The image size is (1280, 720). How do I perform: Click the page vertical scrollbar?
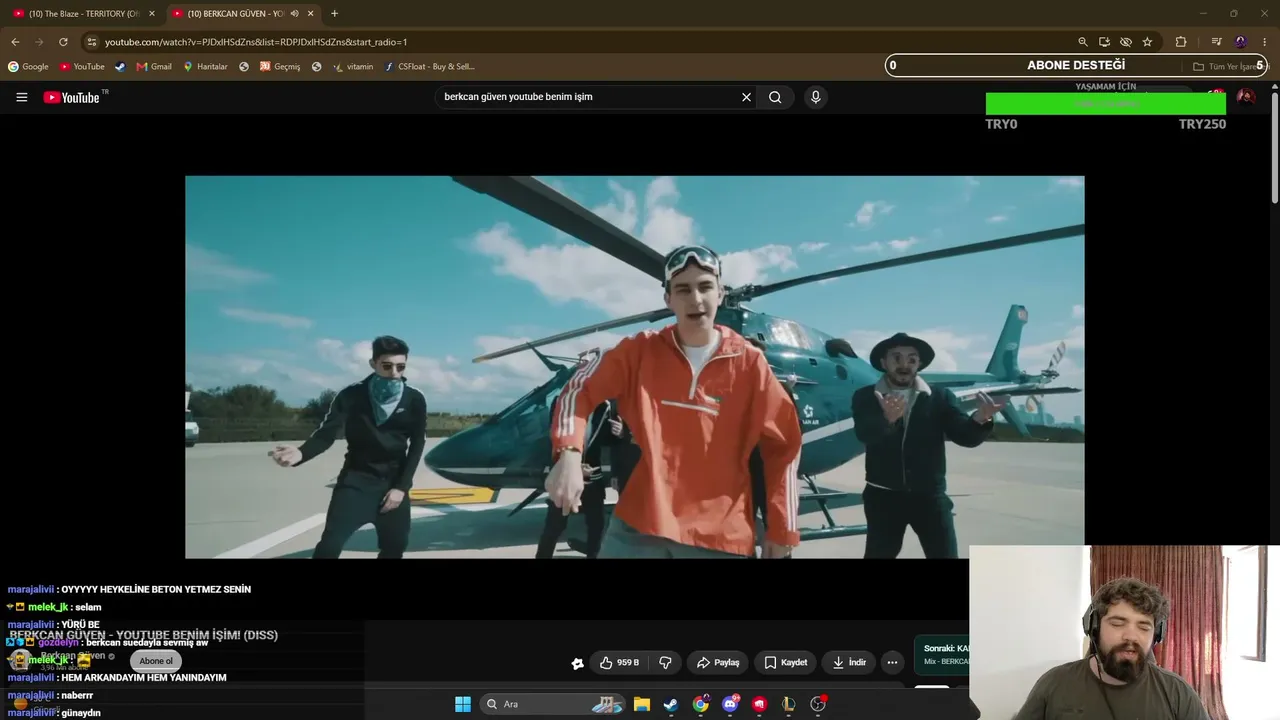click(x=1275, y=147)
